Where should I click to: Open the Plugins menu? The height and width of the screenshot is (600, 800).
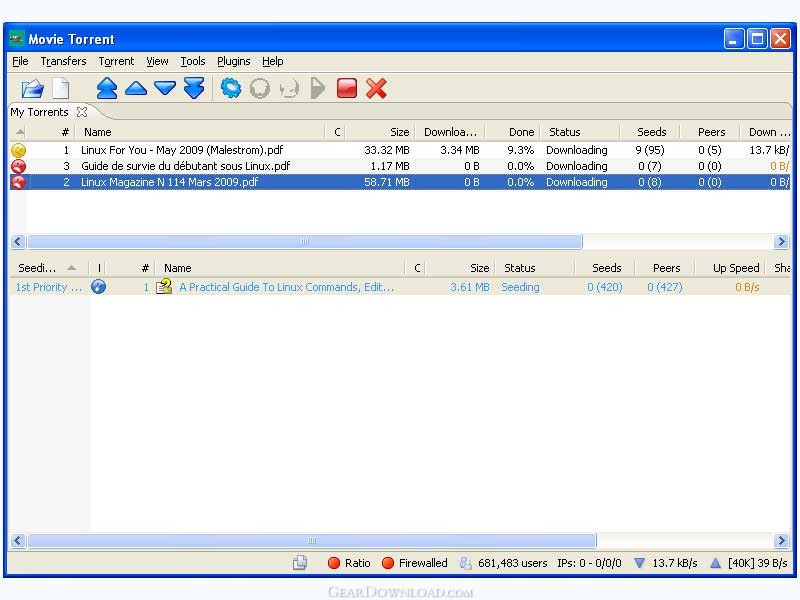pos(233,61)
